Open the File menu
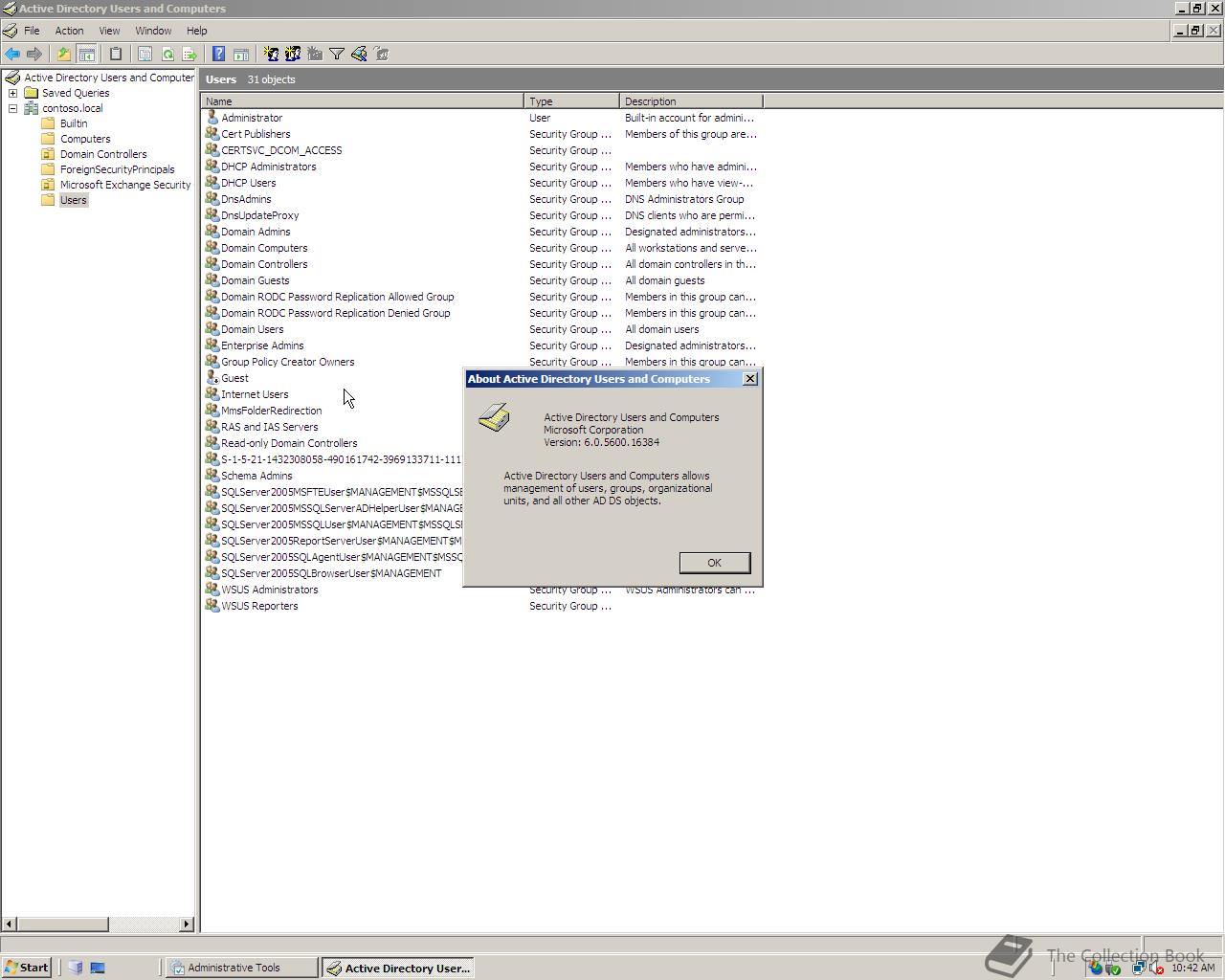Screen dimensions: 1225x980 (32, 31)
